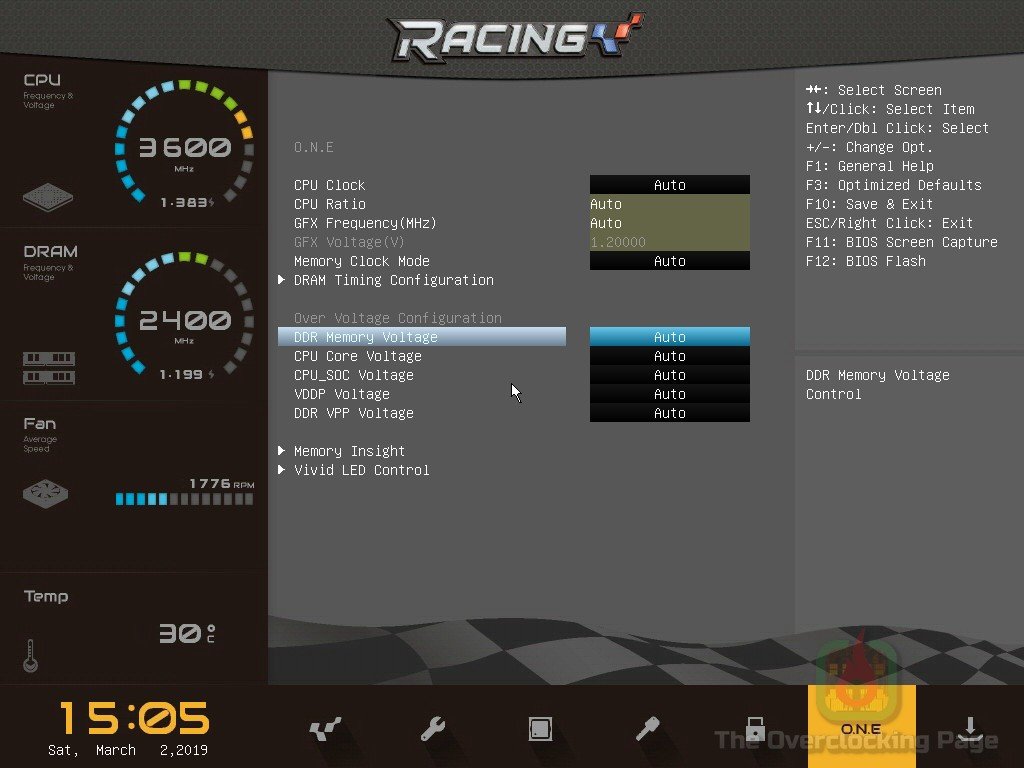The image size is (1024, 768).
Task: Open the CPU Clock Auto value field
Action: coord(669,185)
